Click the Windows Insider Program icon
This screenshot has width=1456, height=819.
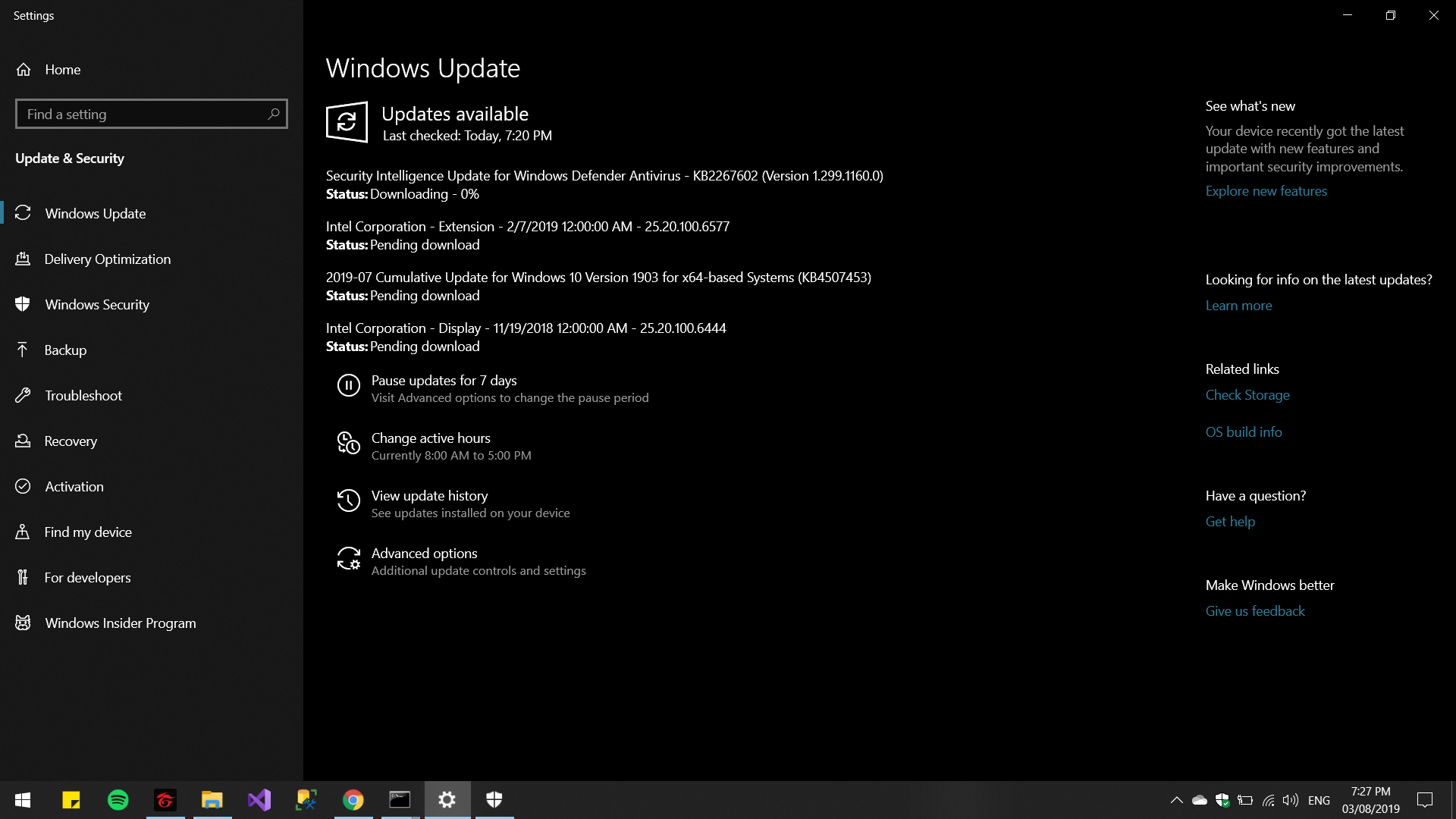(x=23, y=623)
